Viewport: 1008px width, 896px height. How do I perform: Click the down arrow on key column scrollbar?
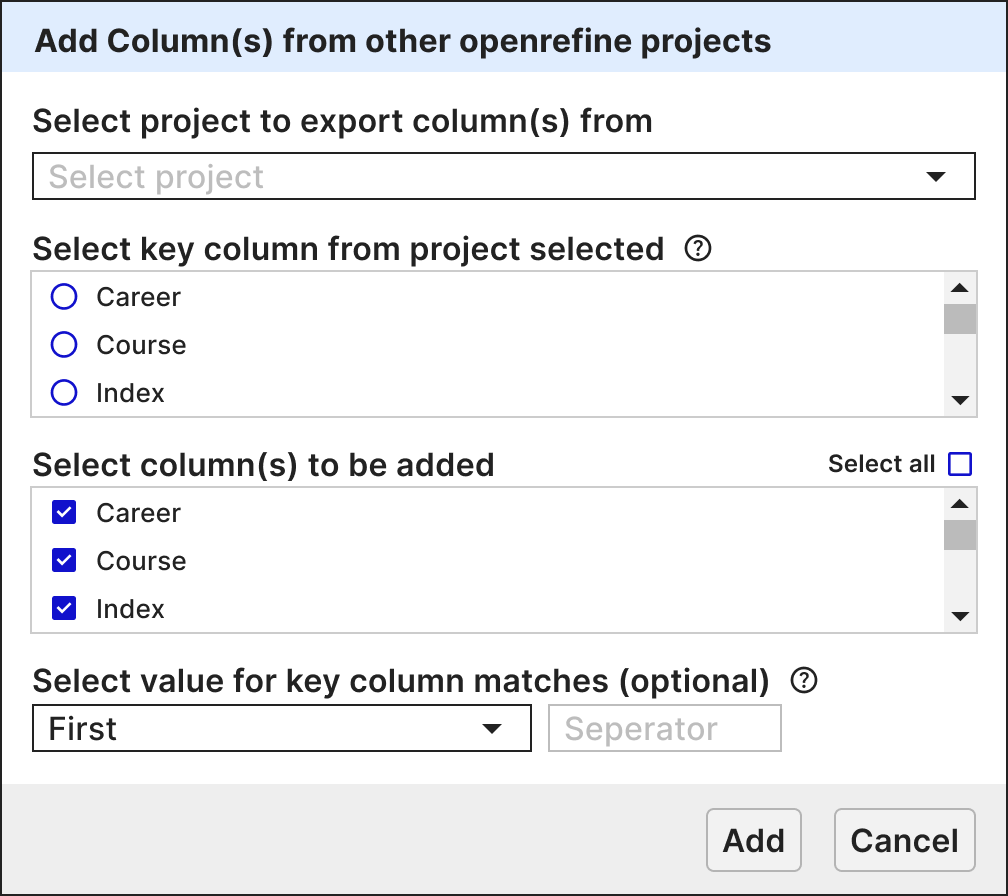click(x=960, y=400)
